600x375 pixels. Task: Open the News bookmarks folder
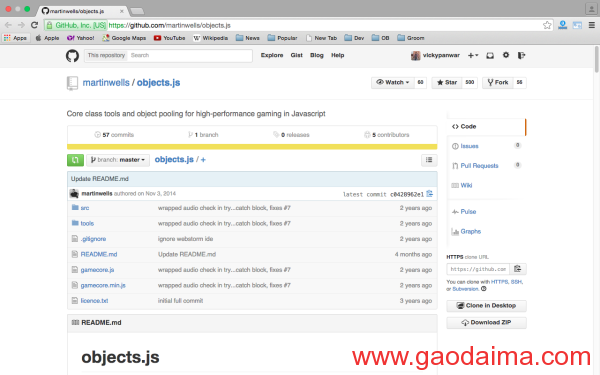click(248, 38)
